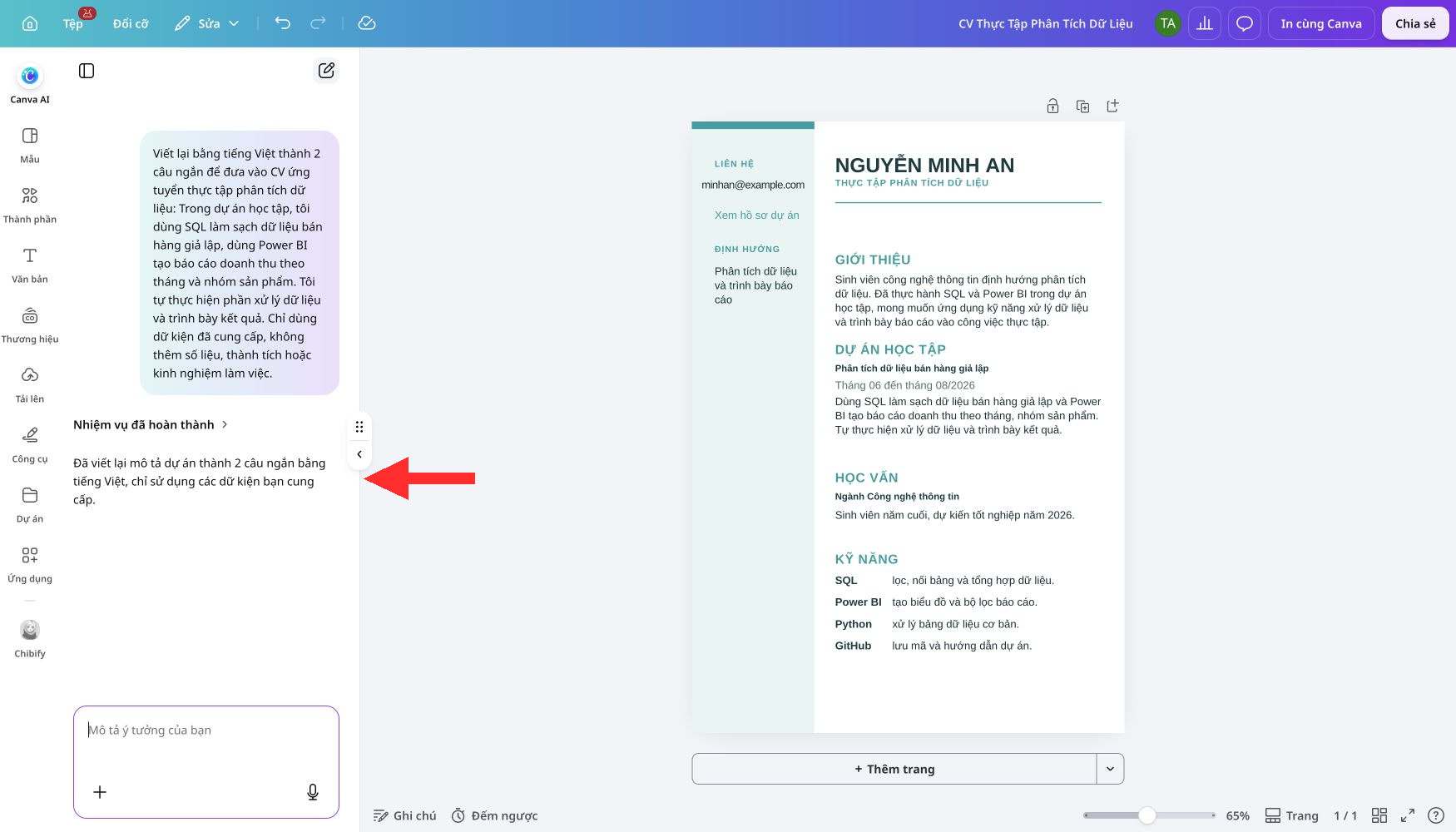The width and height of the screenshot is (1456, 832).
Task: Undo the last action
Action: (x=283, y=23)
